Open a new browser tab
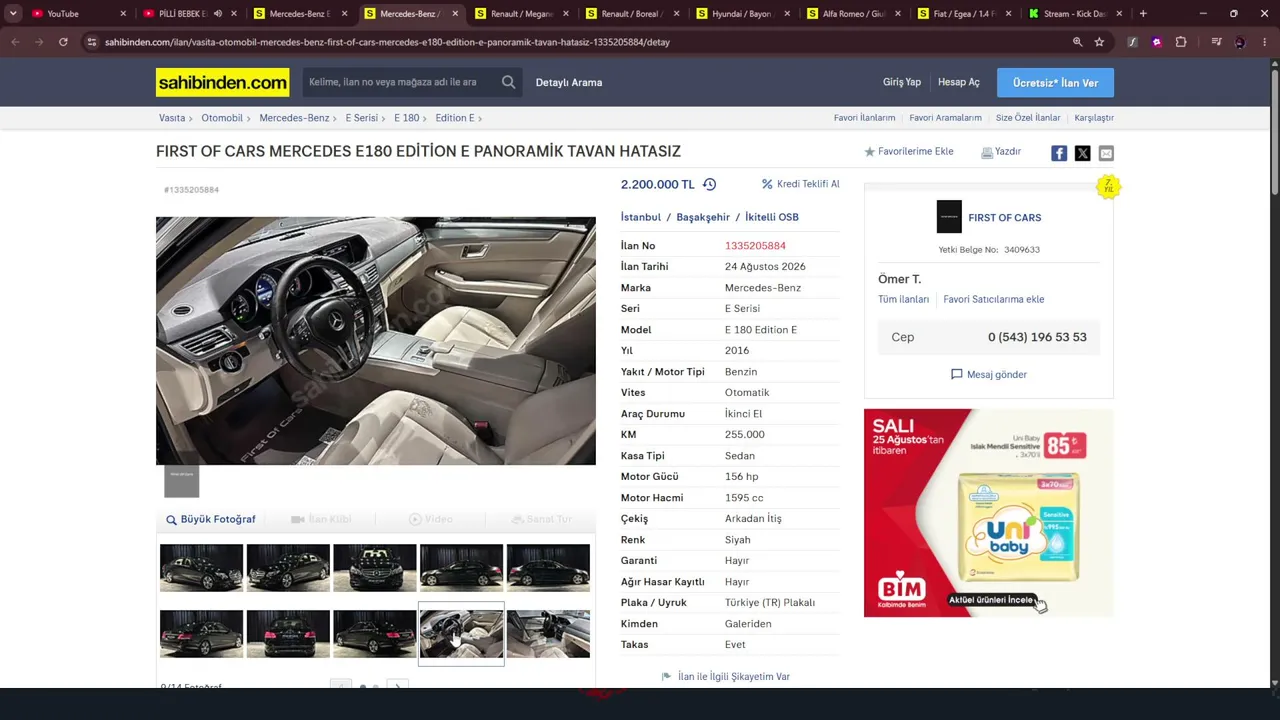 pos(1143,14)
